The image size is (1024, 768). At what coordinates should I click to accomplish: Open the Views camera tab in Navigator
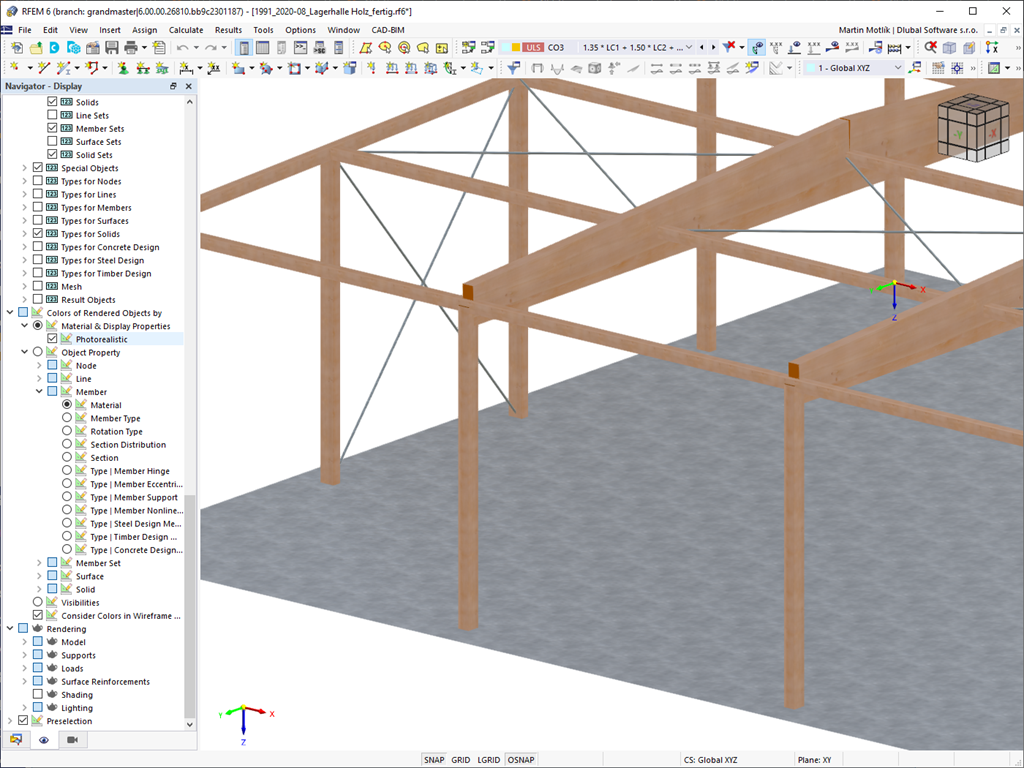pyautogui.click(x=72, y=740)
